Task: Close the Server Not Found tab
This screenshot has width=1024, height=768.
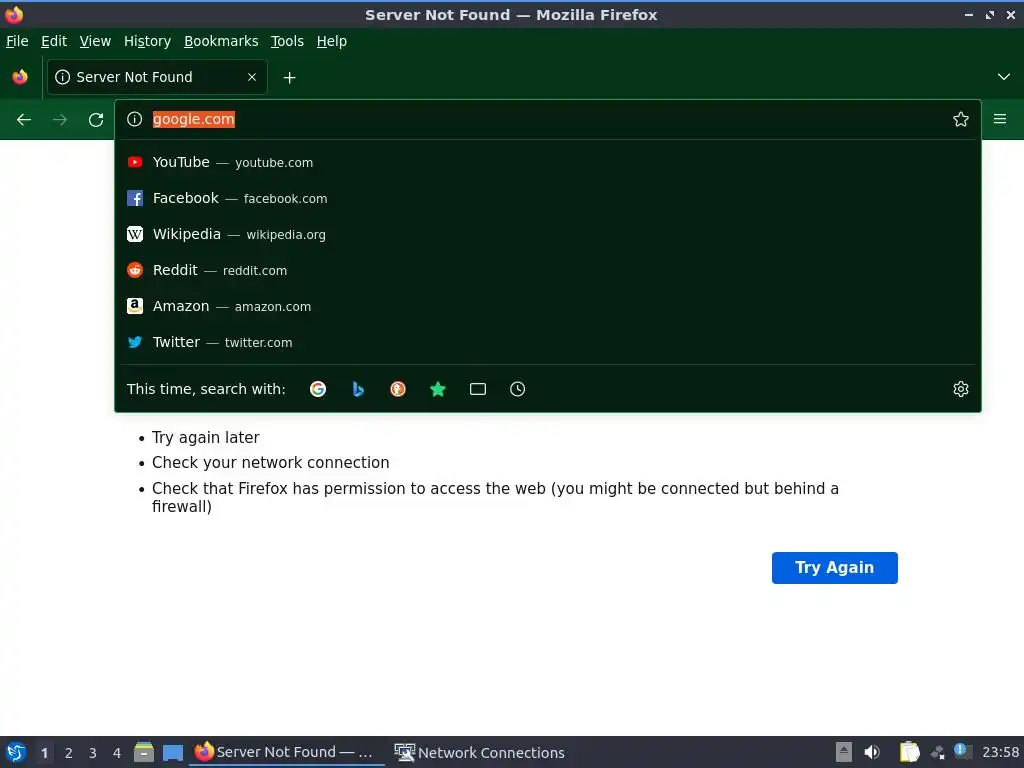Action: (x=252, y=77)
